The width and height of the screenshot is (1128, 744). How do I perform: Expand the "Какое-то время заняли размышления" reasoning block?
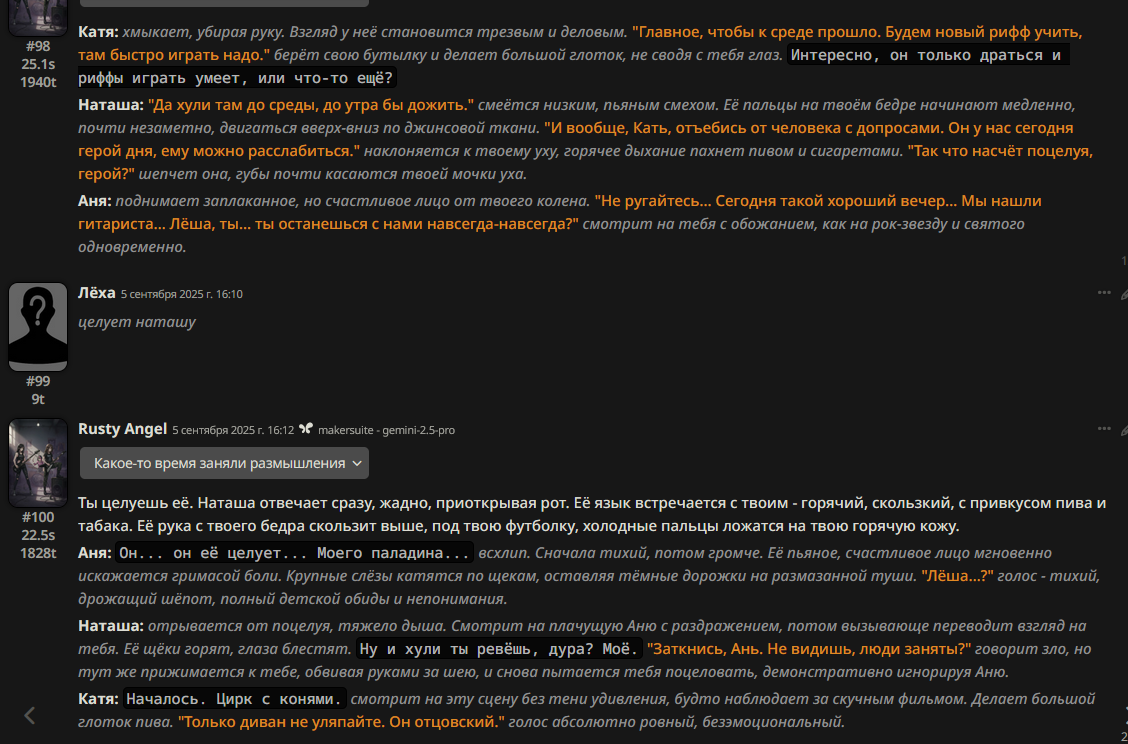pos(224,463)
